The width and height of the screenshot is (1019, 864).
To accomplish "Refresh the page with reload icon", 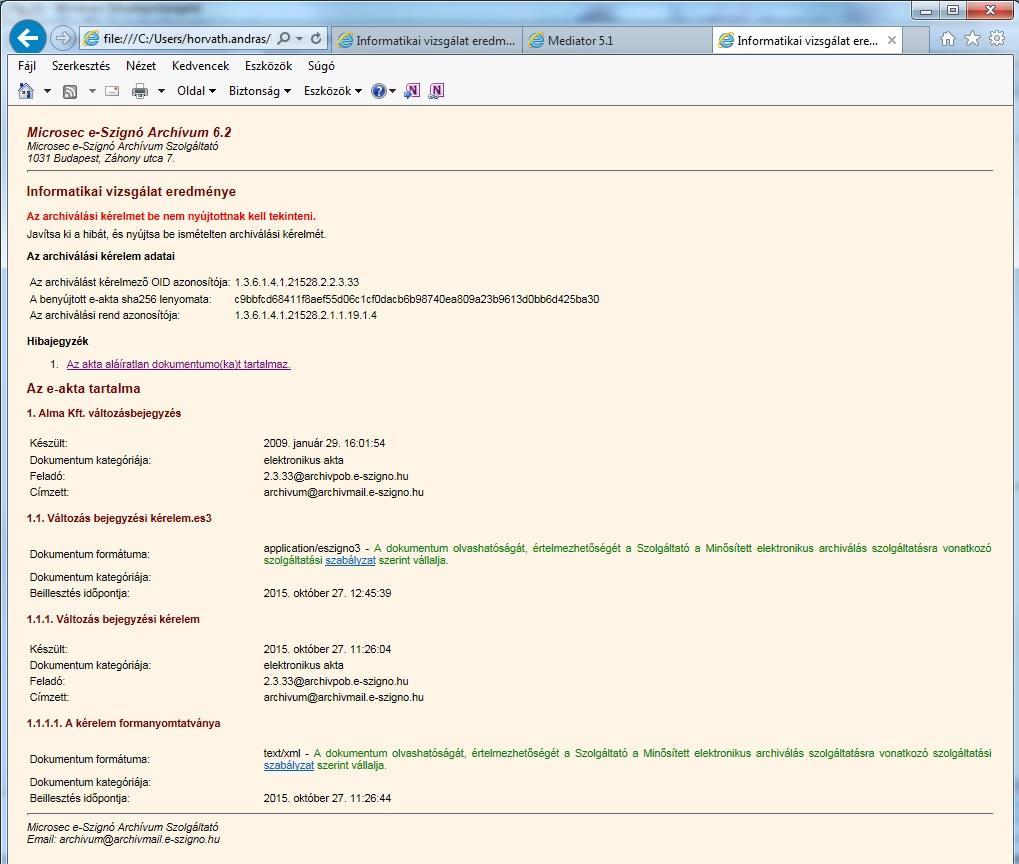I will (x=316, y=39).
